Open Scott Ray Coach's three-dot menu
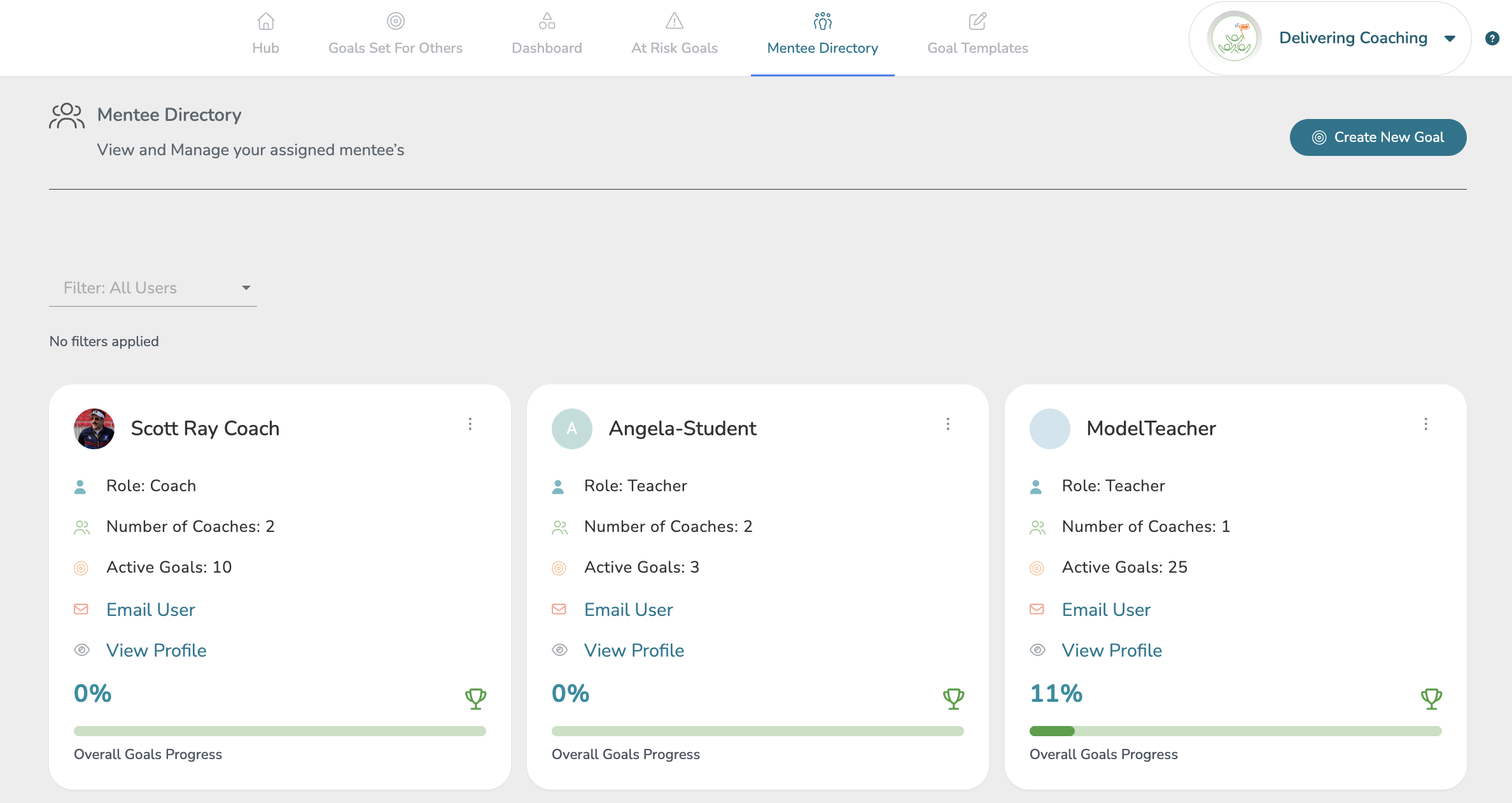The height and width of the screenshot is (803, 1512). click(470, 424)
